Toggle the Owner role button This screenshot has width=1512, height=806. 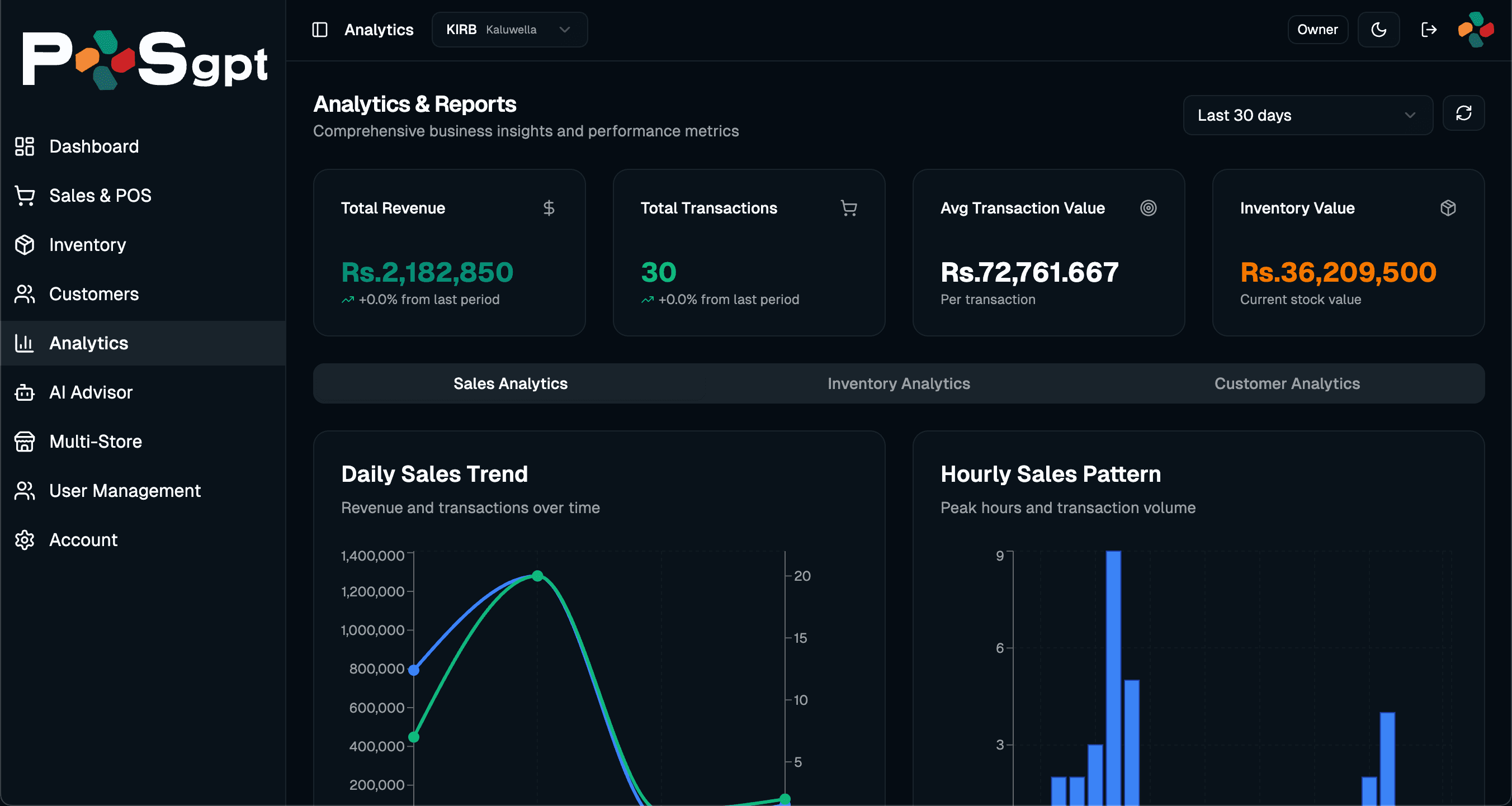click(1318, 29)
